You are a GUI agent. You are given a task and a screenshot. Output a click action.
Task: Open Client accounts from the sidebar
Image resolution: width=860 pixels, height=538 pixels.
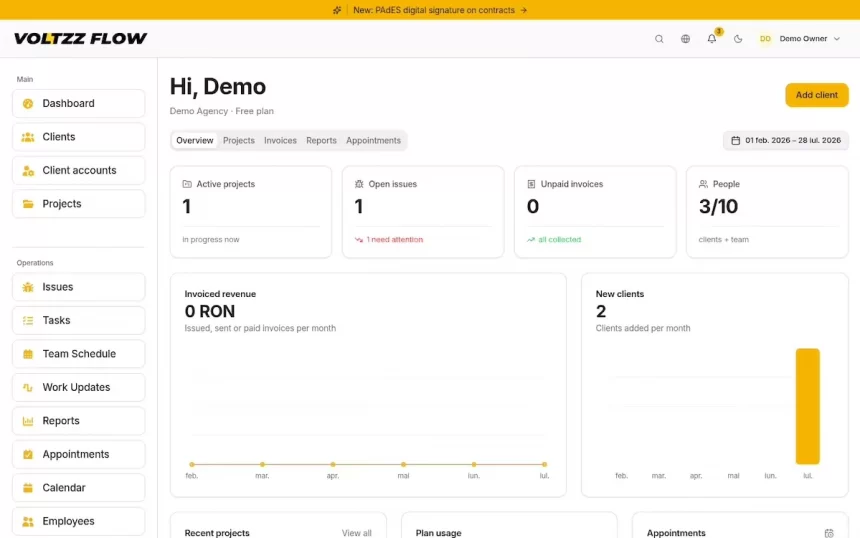[78, 171]
